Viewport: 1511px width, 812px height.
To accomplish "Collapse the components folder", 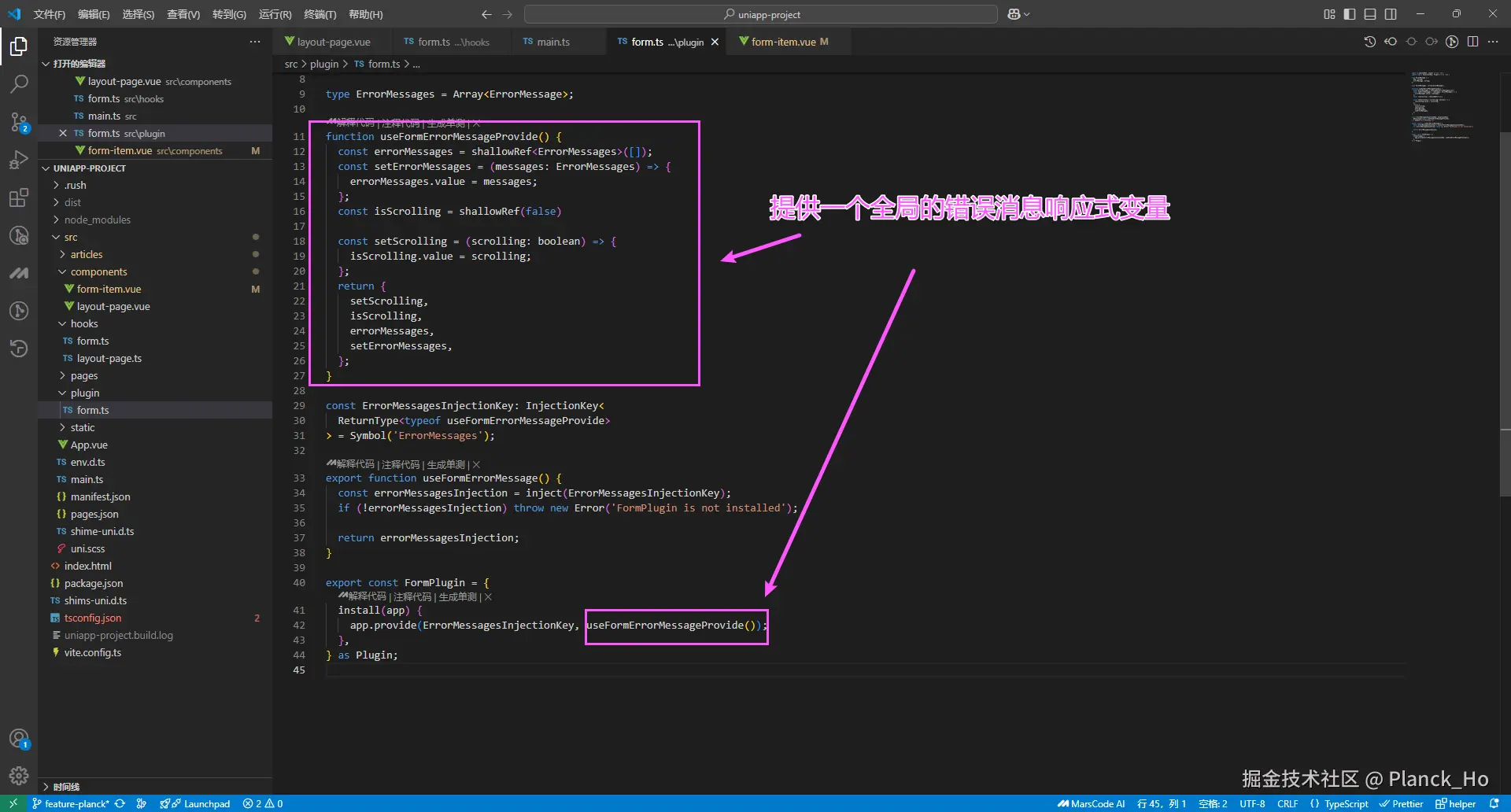I will 98,271.
